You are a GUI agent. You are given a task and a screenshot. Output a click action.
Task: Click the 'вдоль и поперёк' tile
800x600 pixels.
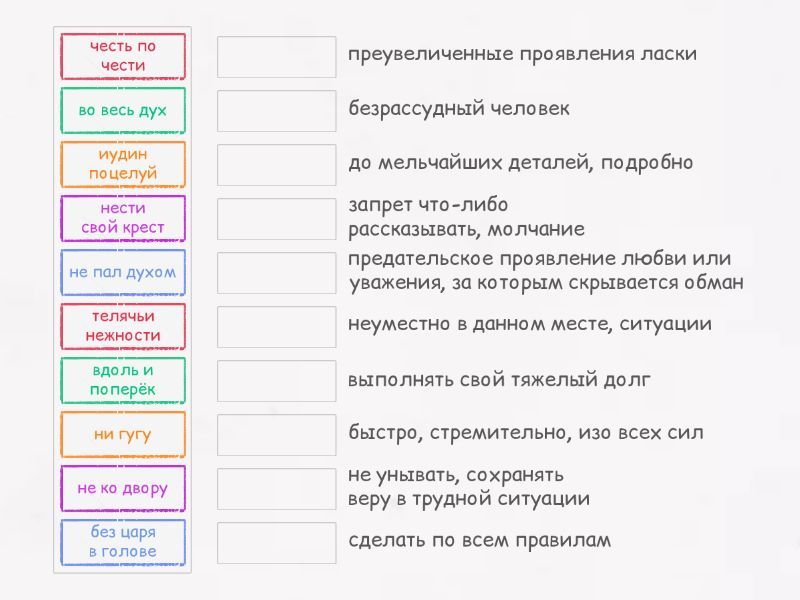pos(123,380)
